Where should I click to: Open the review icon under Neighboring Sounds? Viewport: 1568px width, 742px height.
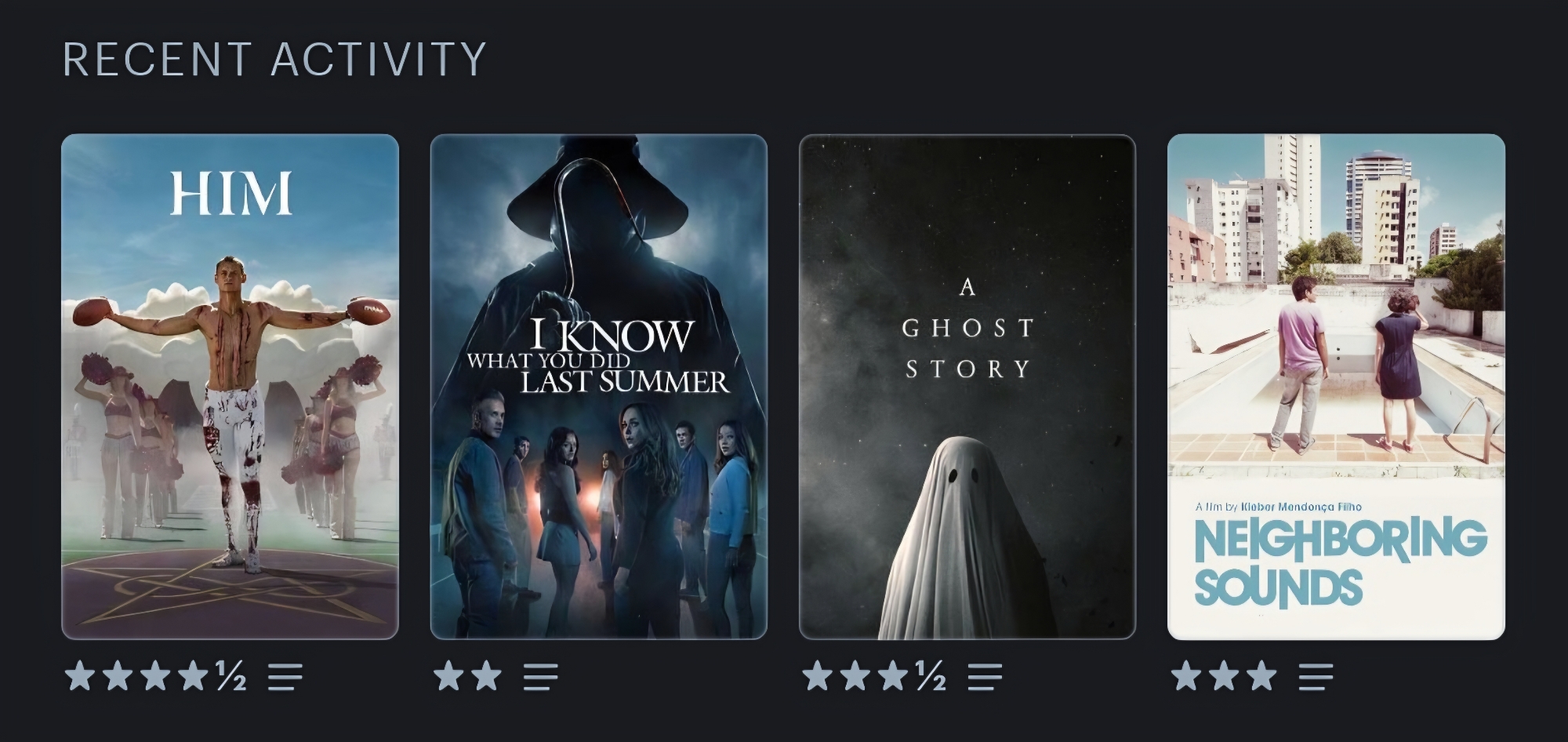point(1316,676)
